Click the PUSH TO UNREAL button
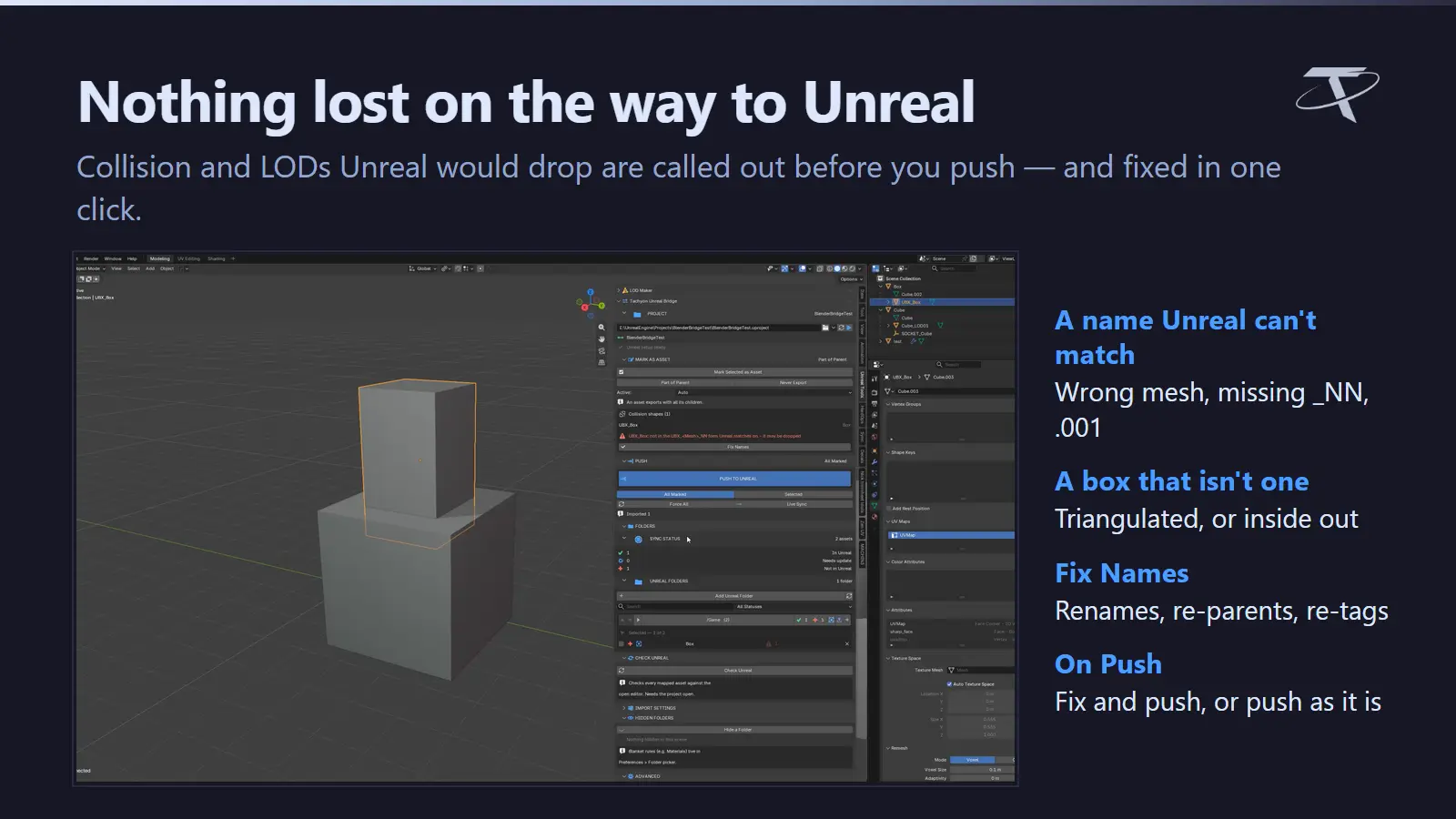The image size is (1456, 819). (x=735, y=479)
